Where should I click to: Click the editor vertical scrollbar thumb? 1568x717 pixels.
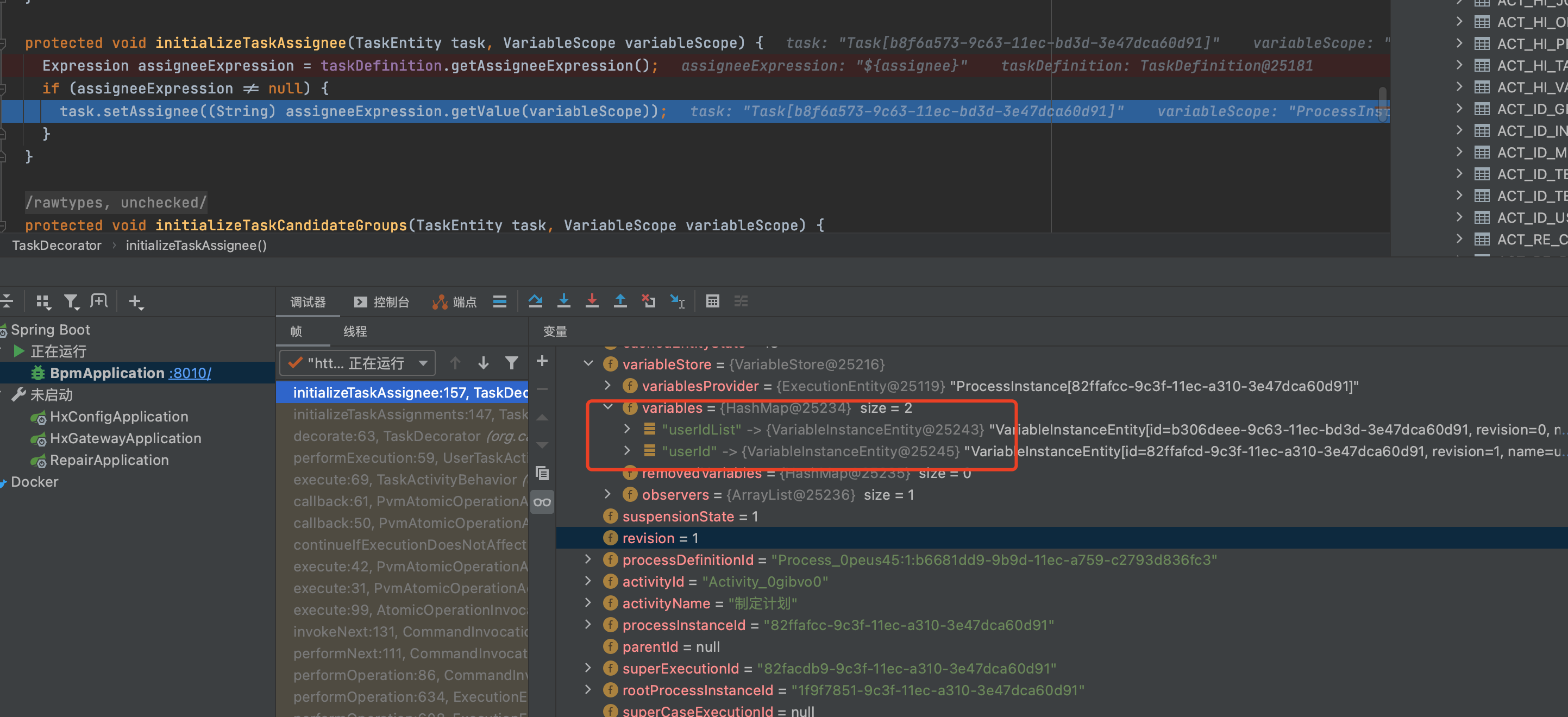(1382, 103)
